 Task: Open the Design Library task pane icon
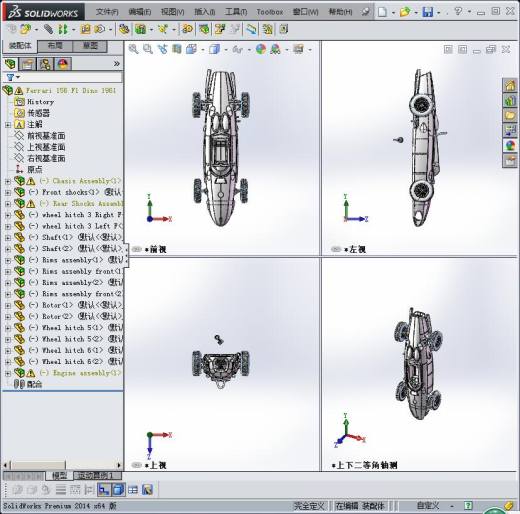pos(510,101)
